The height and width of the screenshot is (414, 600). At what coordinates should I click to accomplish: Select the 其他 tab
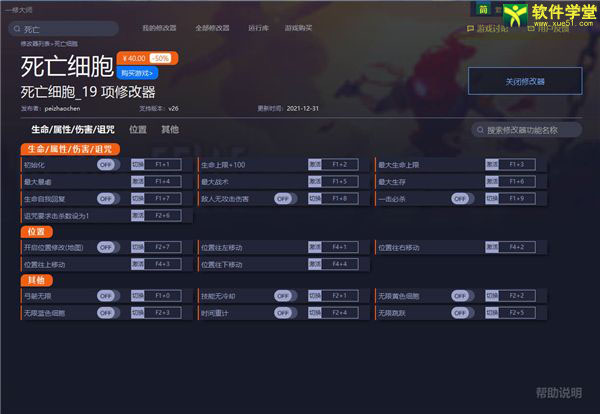click(x=170, y=130)
